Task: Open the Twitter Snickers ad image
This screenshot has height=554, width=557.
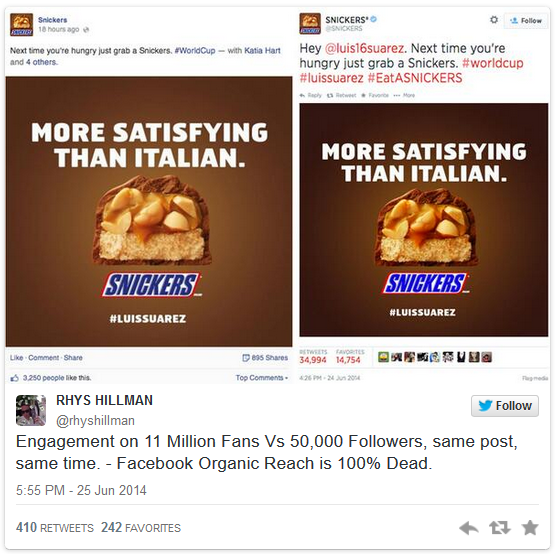Action: 423,220
